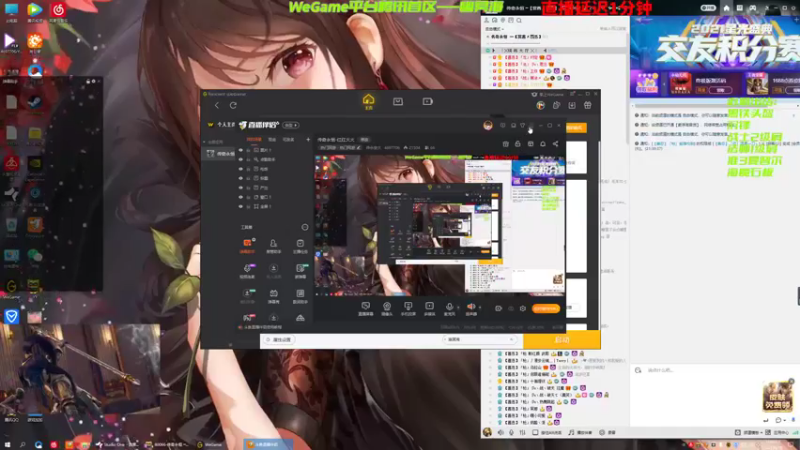Viewport: 800px width, 450px height.
Task: Click the orange start streaming button
Action: 546,308
